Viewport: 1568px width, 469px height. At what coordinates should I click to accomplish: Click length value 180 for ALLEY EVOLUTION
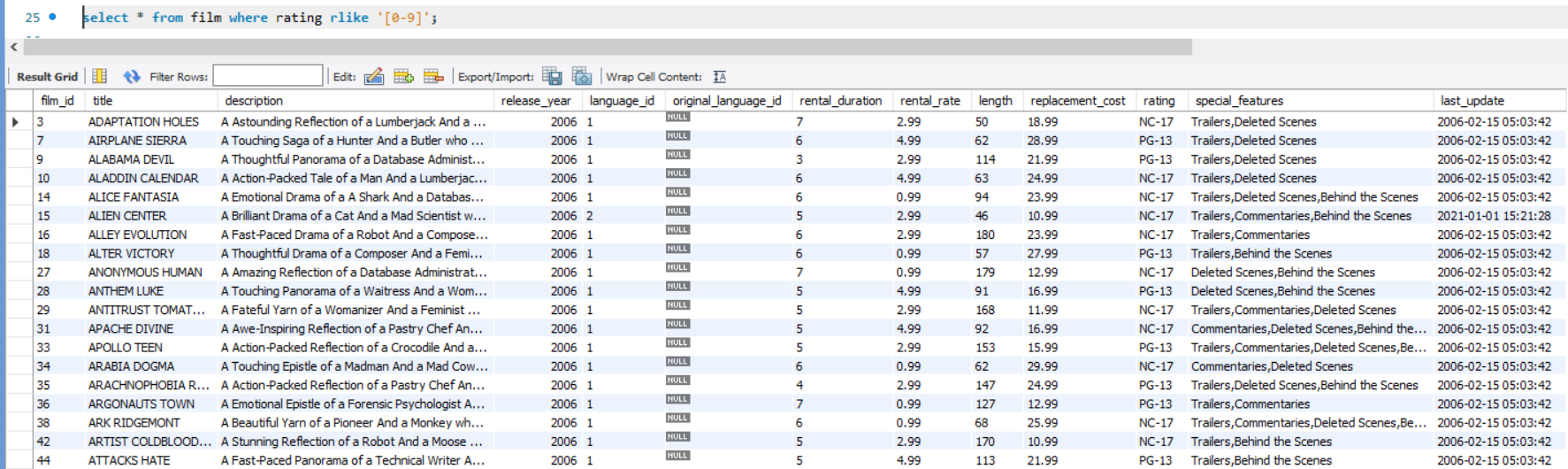tap(998, 234)
